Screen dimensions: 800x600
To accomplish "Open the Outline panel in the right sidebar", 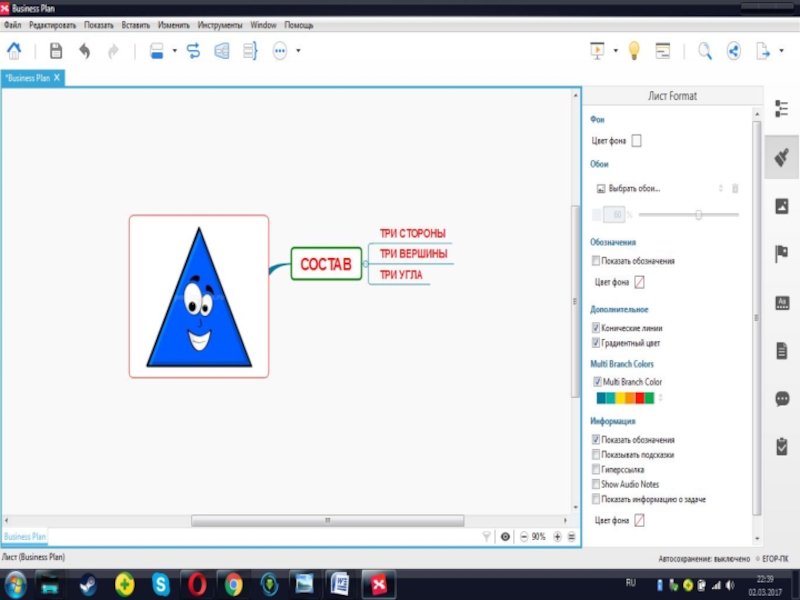I will [x=782, y=109].
